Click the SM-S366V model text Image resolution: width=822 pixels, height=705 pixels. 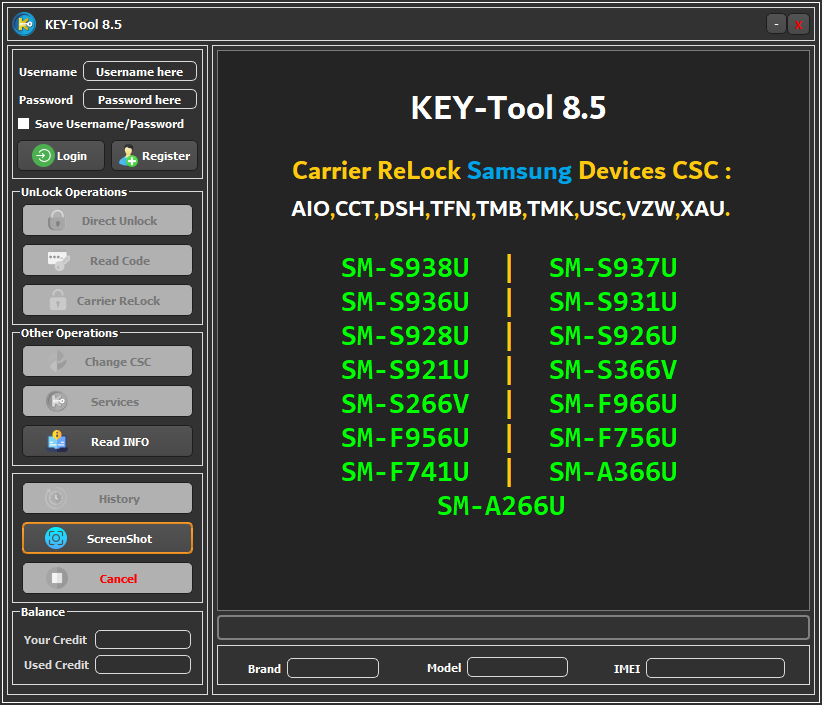coord(613,370)
